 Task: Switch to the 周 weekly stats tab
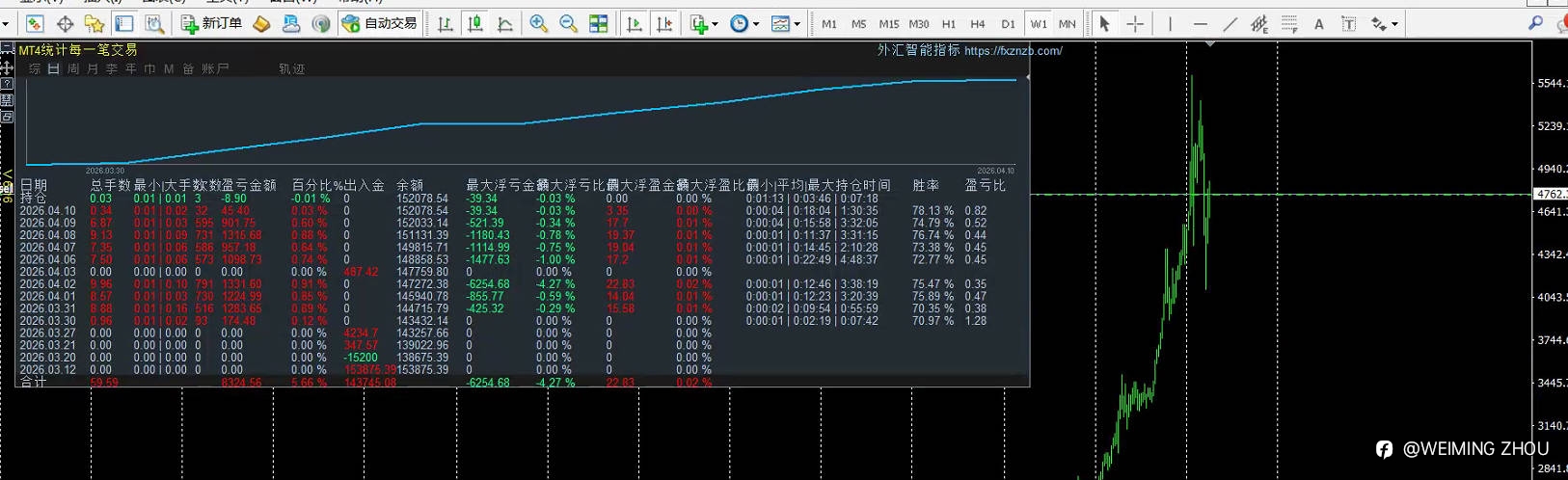coord(73,69)
